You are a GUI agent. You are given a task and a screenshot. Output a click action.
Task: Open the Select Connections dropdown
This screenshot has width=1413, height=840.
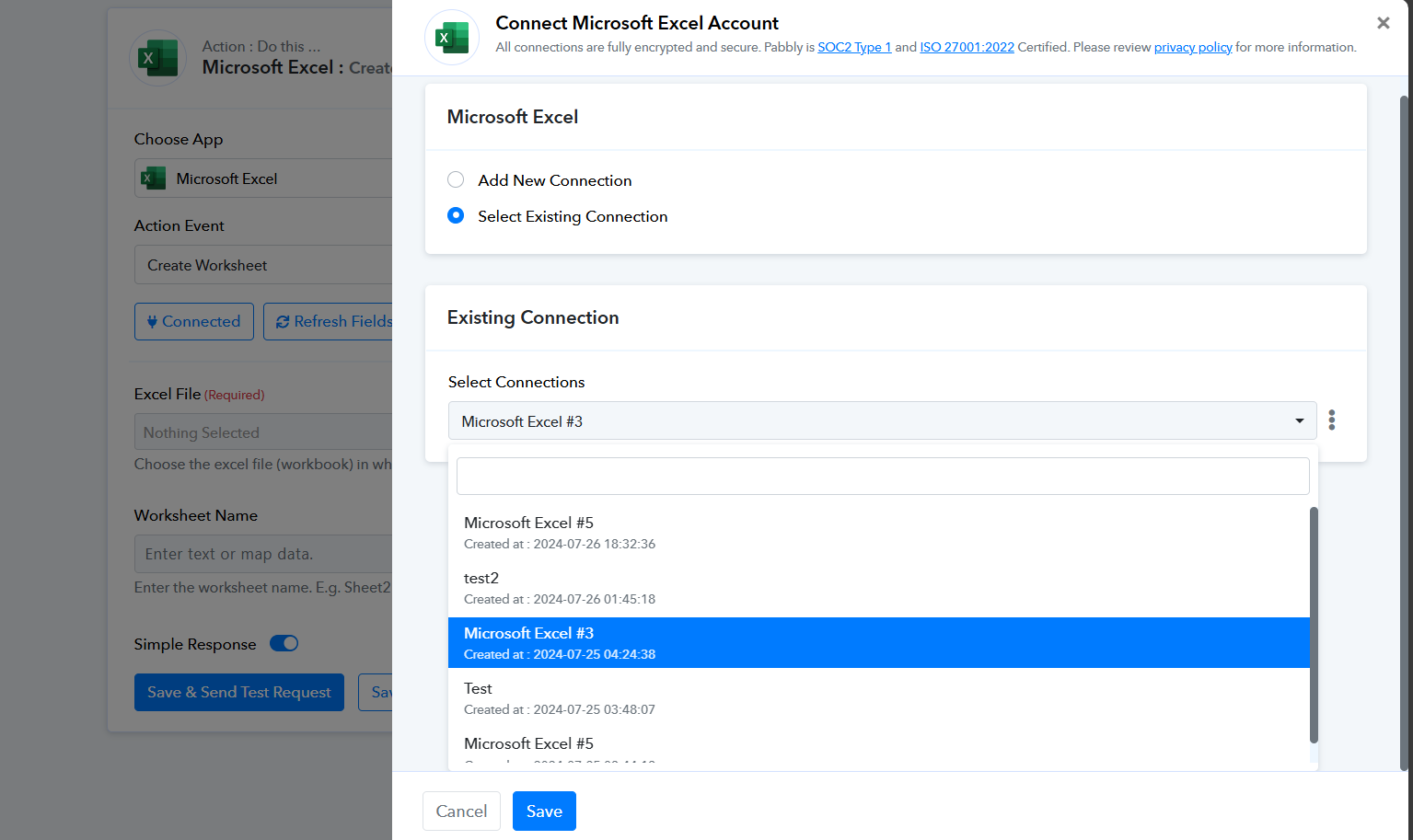pyautogui.click(x=882, y=420)
